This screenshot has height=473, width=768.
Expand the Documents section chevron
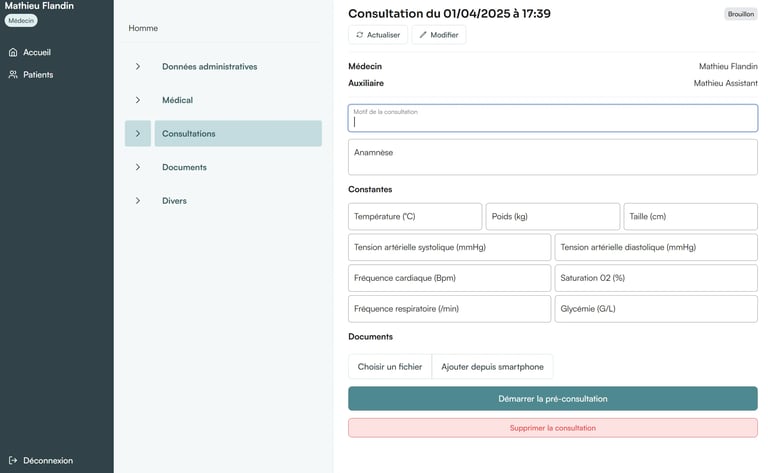pyautogui.click(x=138, y=167)
